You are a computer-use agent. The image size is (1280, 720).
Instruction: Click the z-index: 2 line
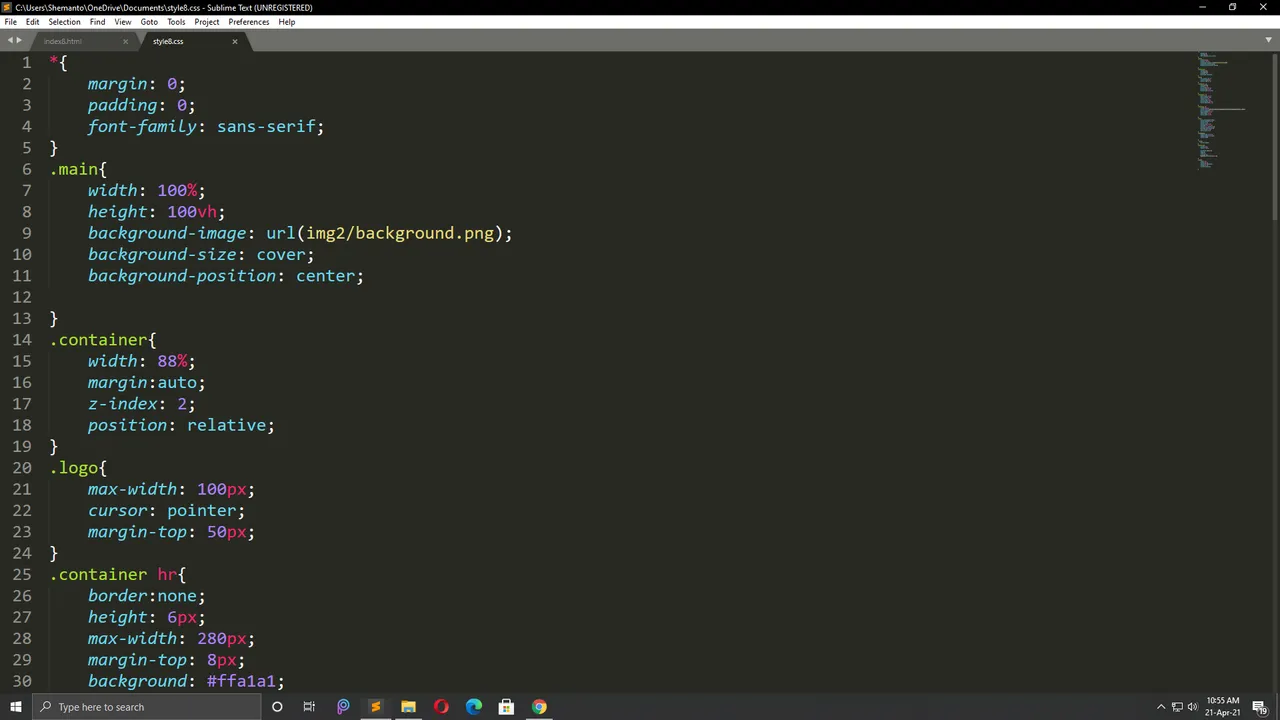tap(142, 404)
